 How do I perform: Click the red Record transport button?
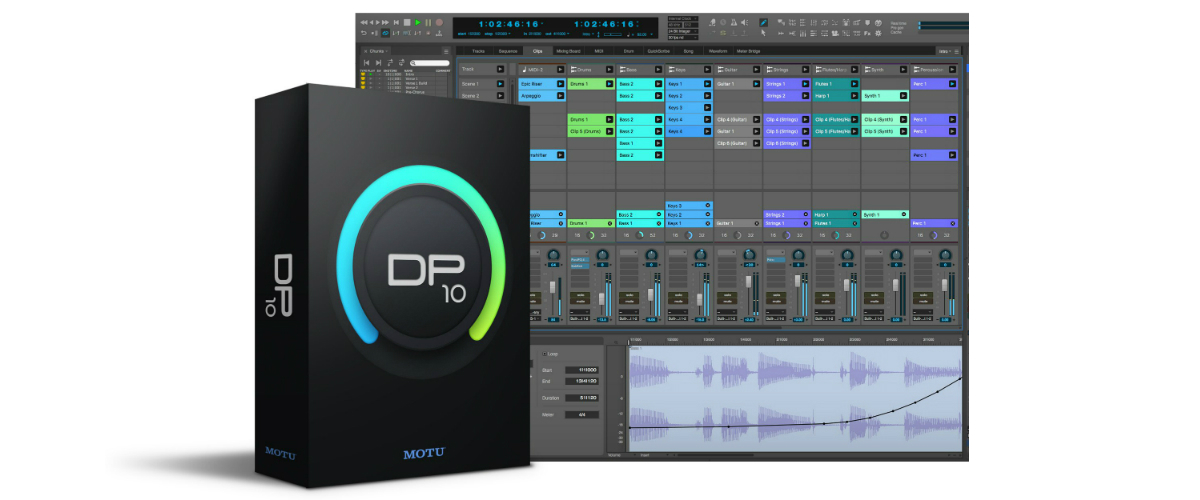tap(439, 22)
